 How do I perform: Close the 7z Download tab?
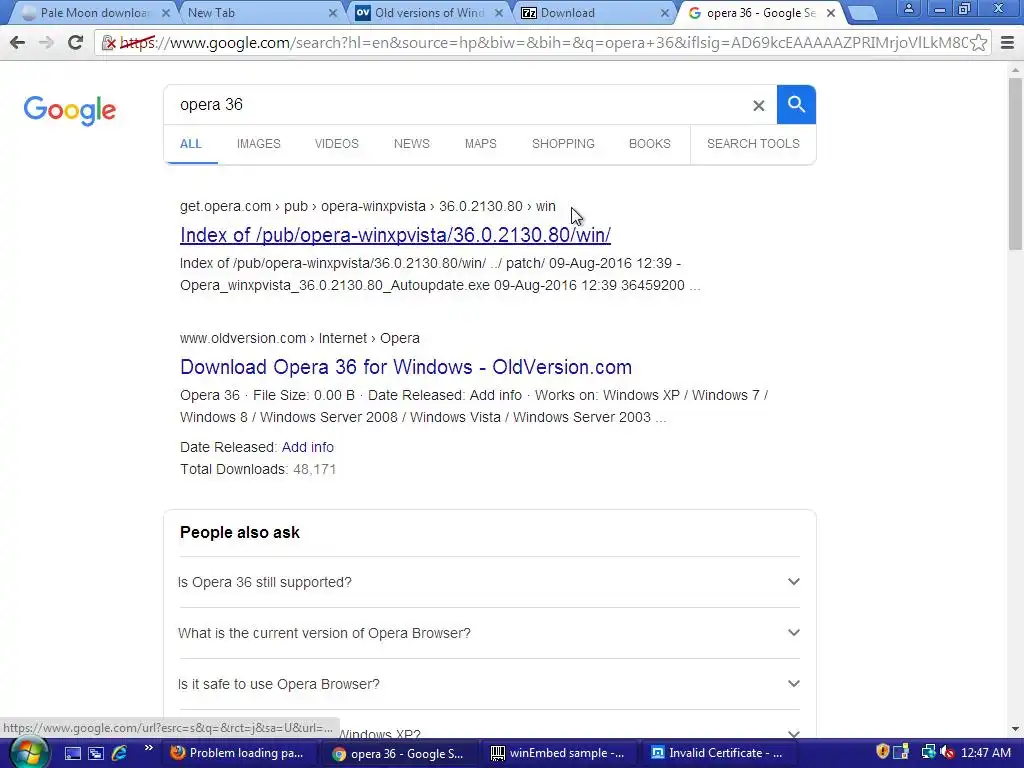coord(665,13)
